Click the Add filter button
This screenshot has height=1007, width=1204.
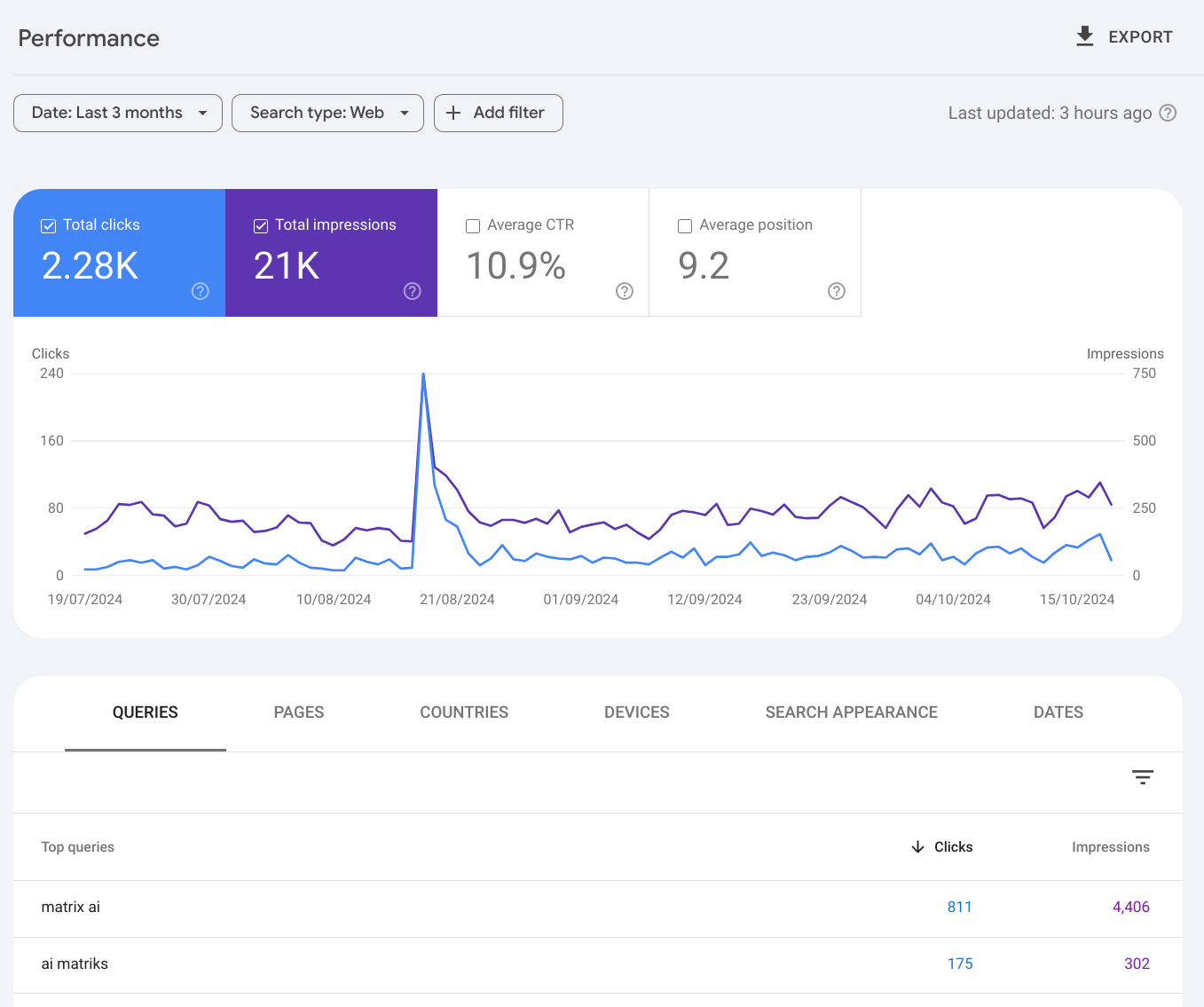(498, 113)
